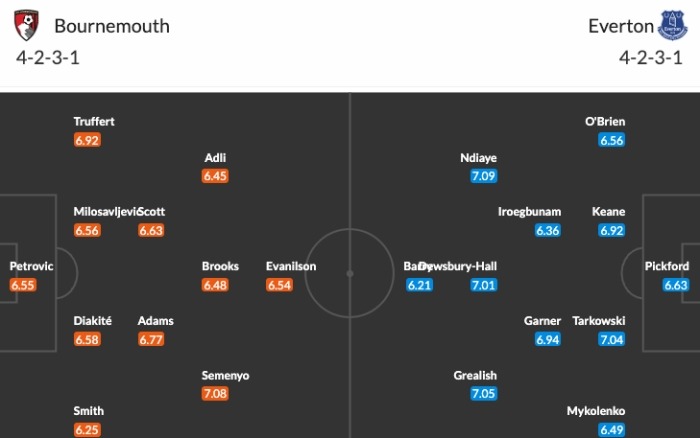The width and height of the screenshot is (700, 438).
Task: Open Evanilson's player details
Action: click(291, 266)
